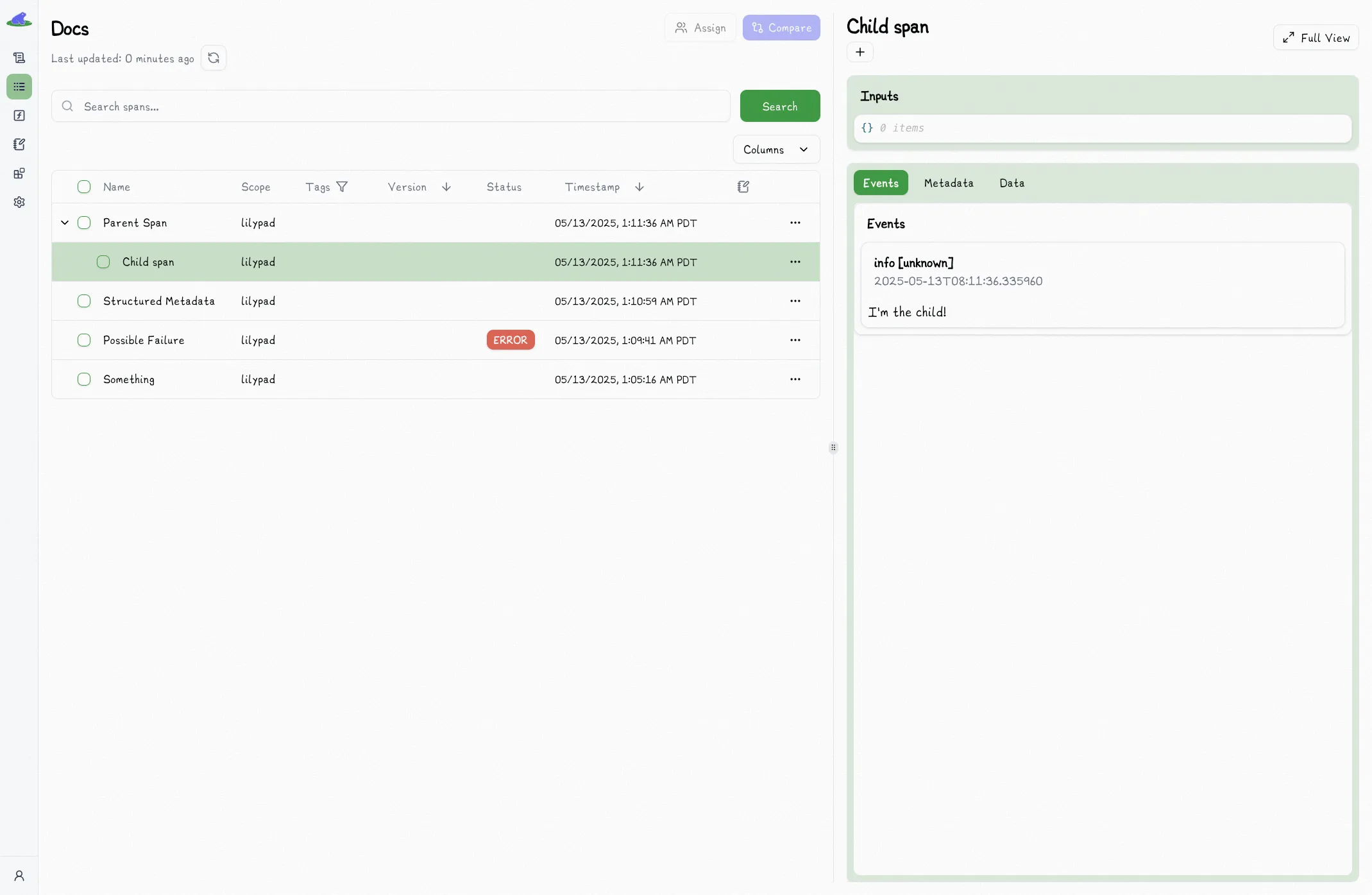
Task: Open three-dot menu for Possible Failure row
Action: (795, 340)
